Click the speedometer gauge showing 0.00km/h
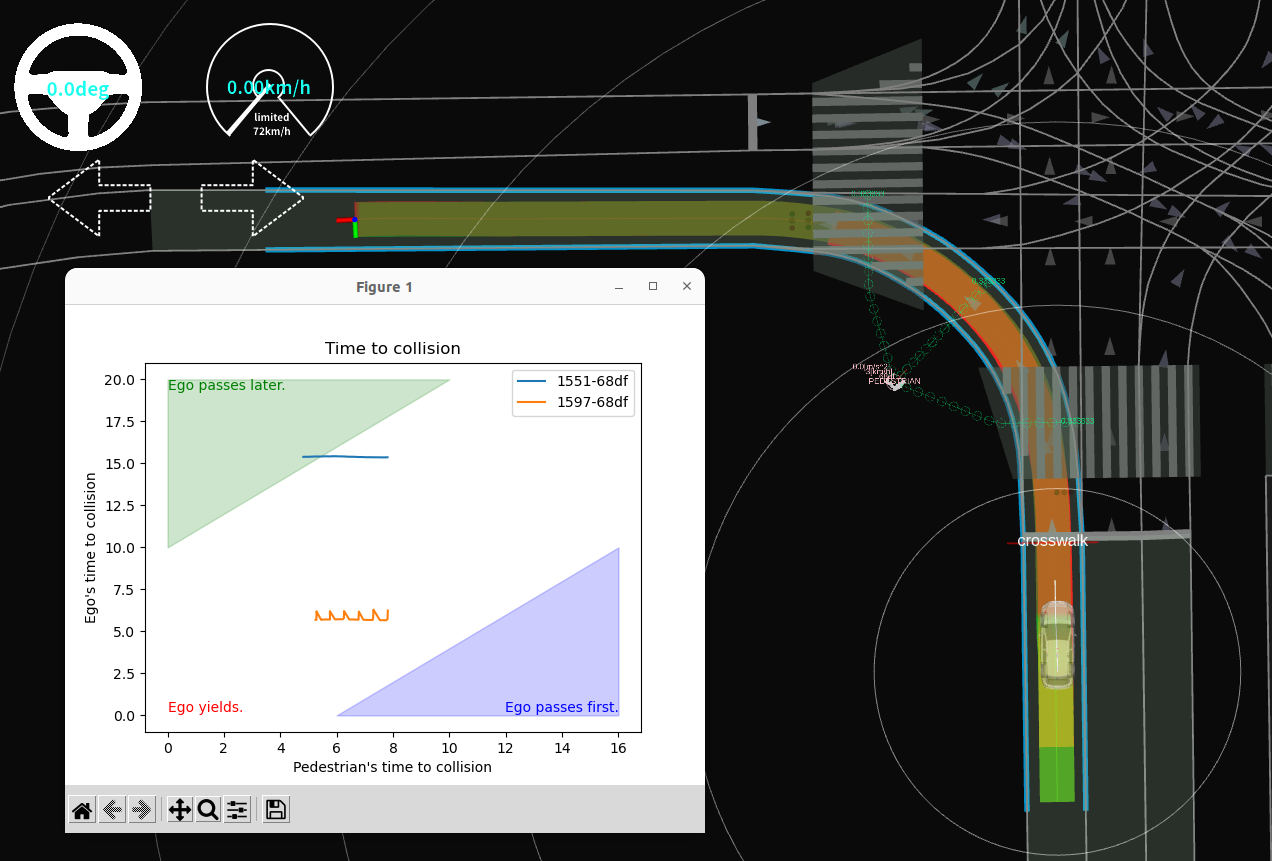 click(269, 88)
